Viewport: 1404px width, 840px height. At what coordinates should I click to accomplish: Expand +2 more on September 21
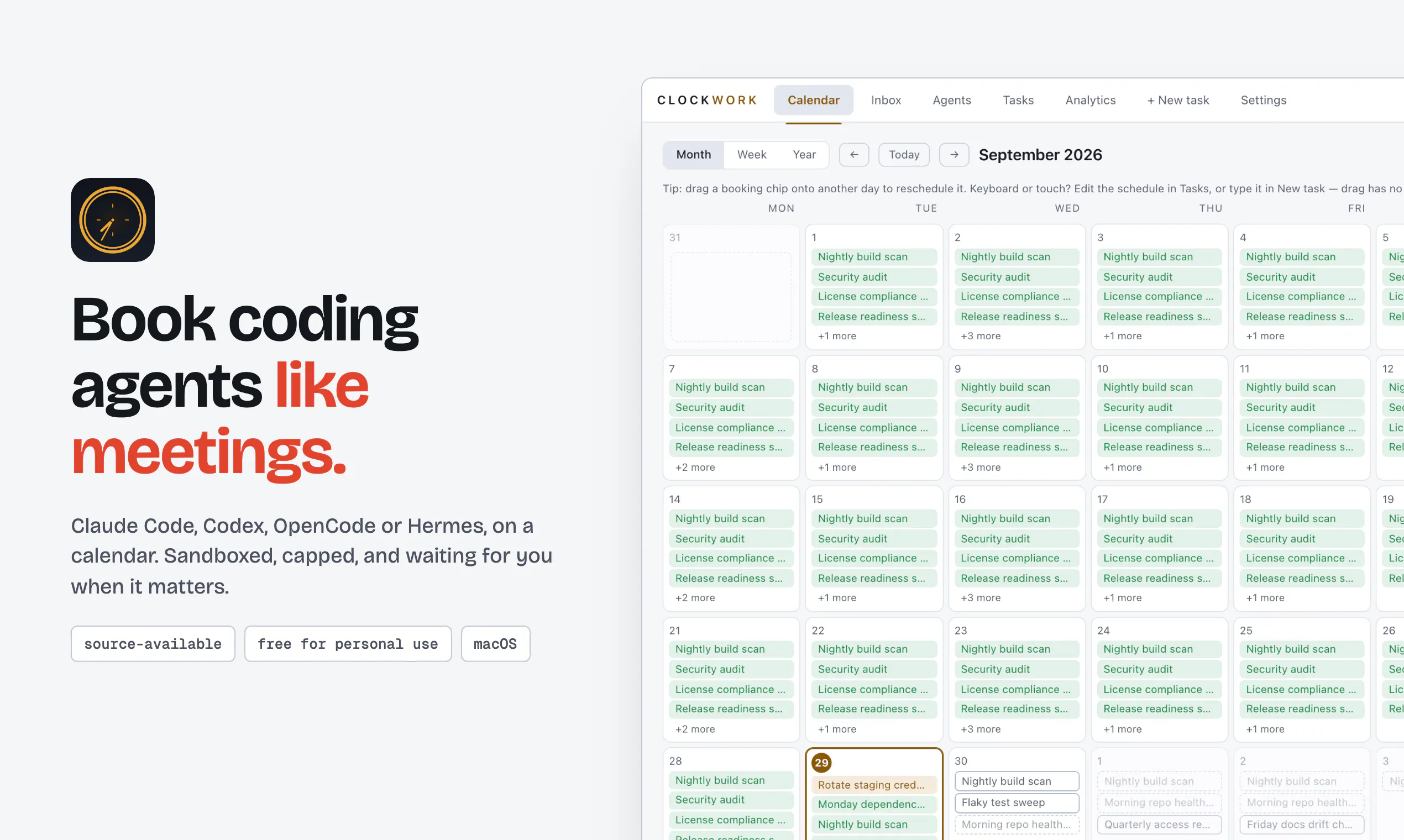point(695,729)
